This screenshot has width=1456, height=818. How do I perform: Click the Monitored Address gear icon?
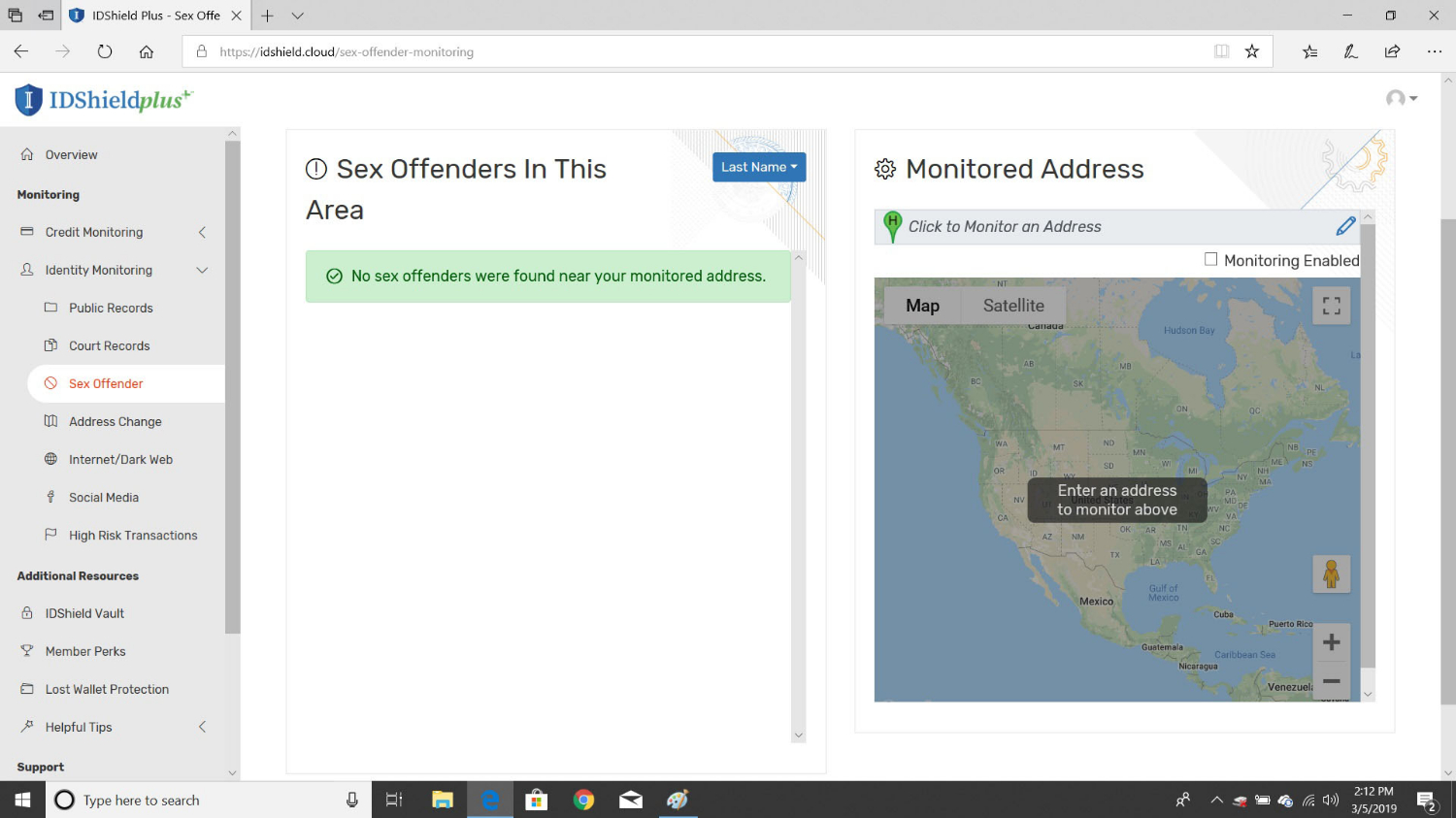tap(885, 170)
